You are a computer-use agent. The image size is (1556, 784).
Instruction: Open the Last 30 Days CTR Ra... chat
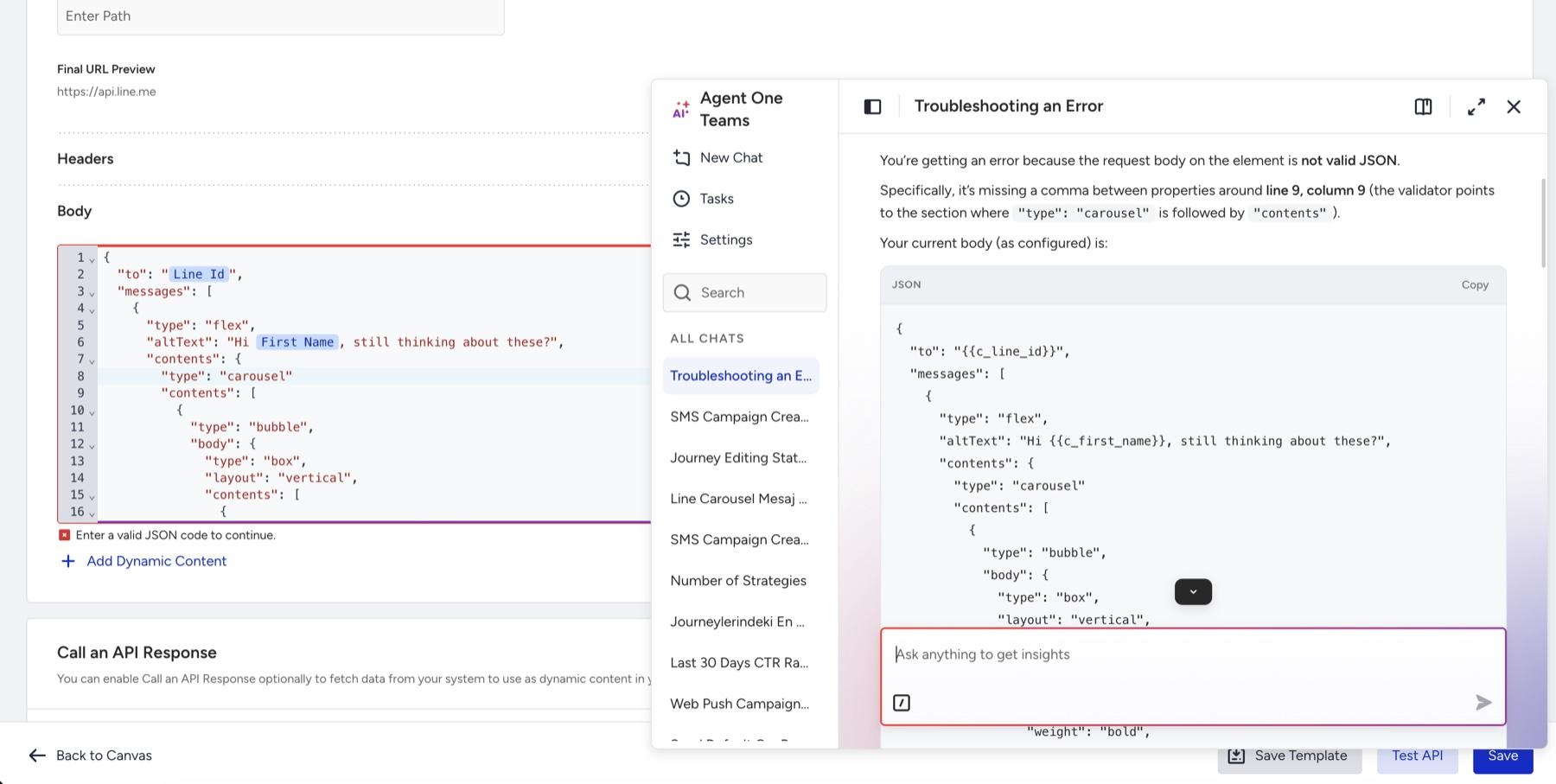(x=741, y=663)
